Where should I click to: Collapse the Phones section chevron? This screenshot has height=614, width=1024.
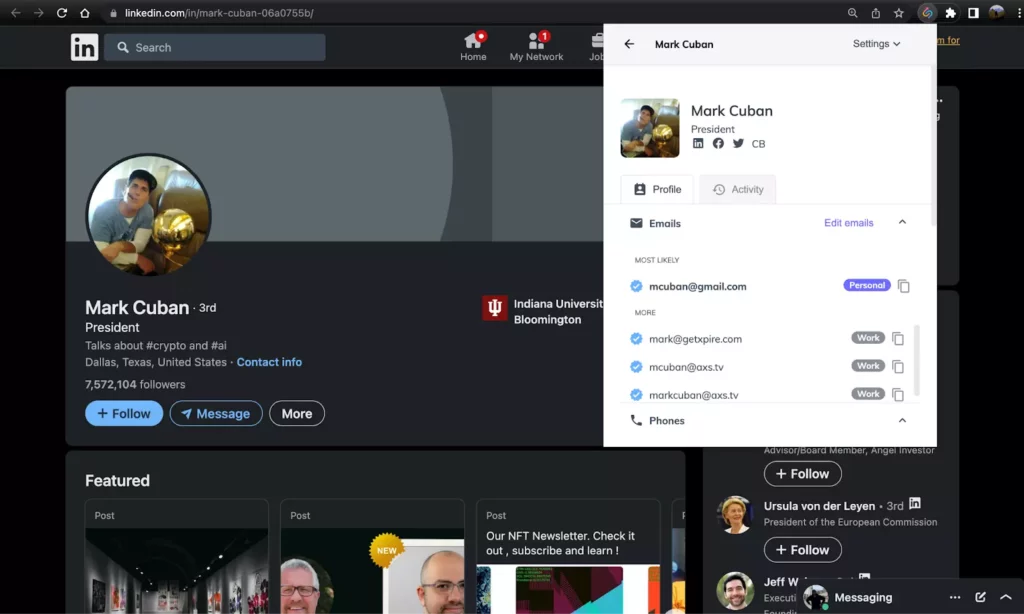(x=902, y=420)
